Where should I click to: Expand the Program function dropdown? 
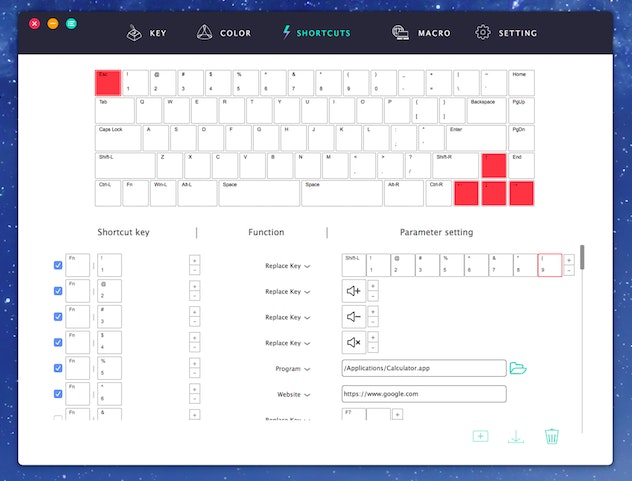[293, 369]
